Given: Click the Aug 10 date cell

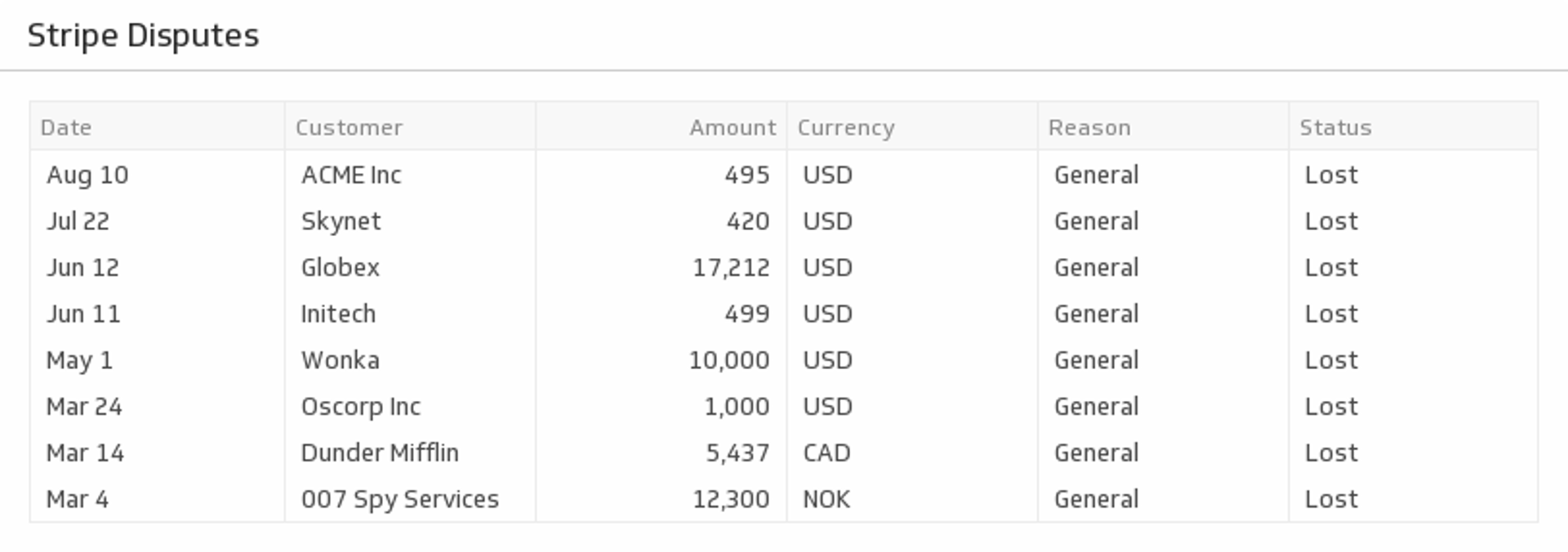Looking at the screenshot, I should [87, 175].
